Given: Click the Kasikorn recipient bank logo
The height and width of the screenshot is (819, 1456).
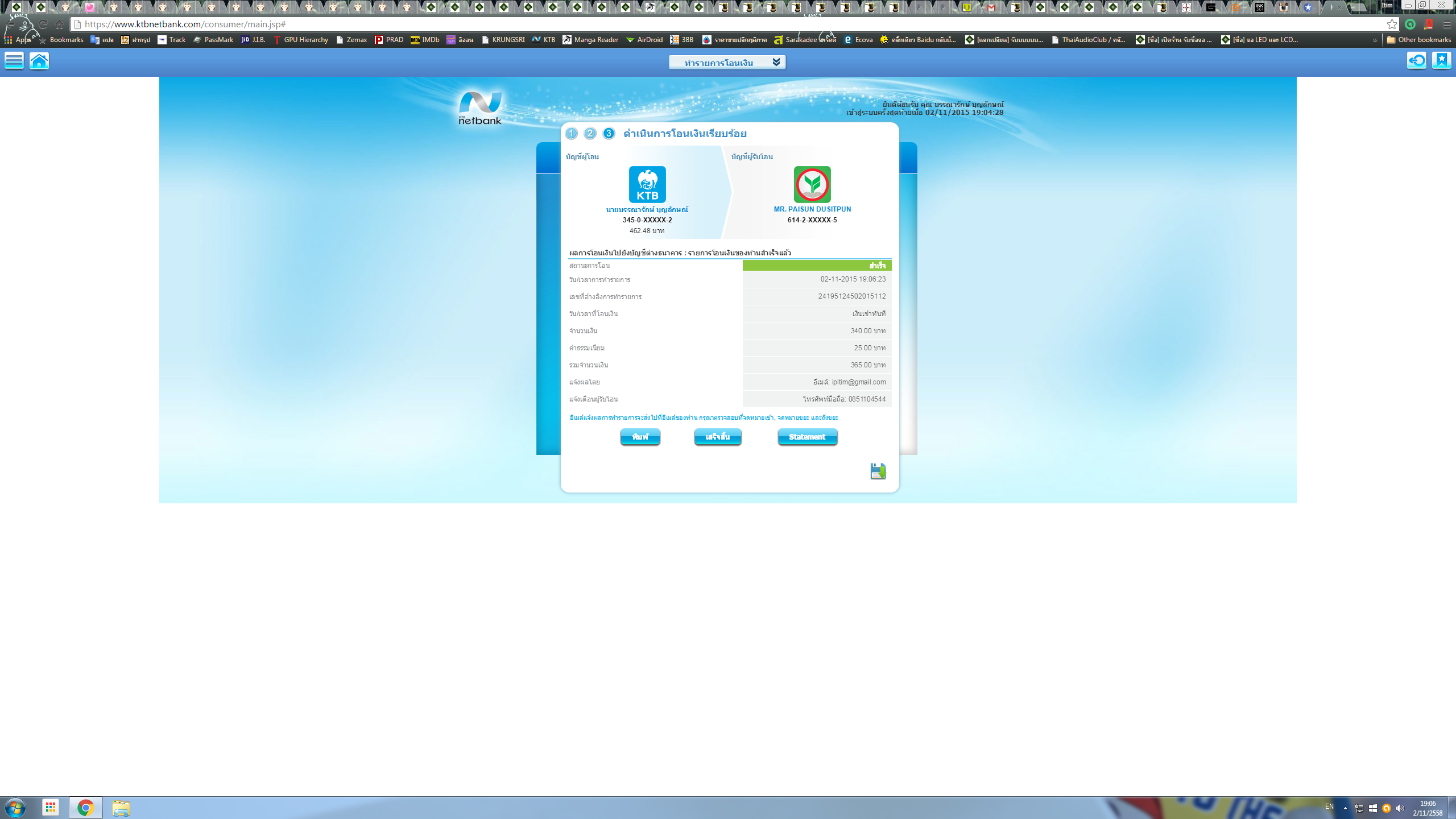Looking at the screenshot, I should tap(812, 184).
